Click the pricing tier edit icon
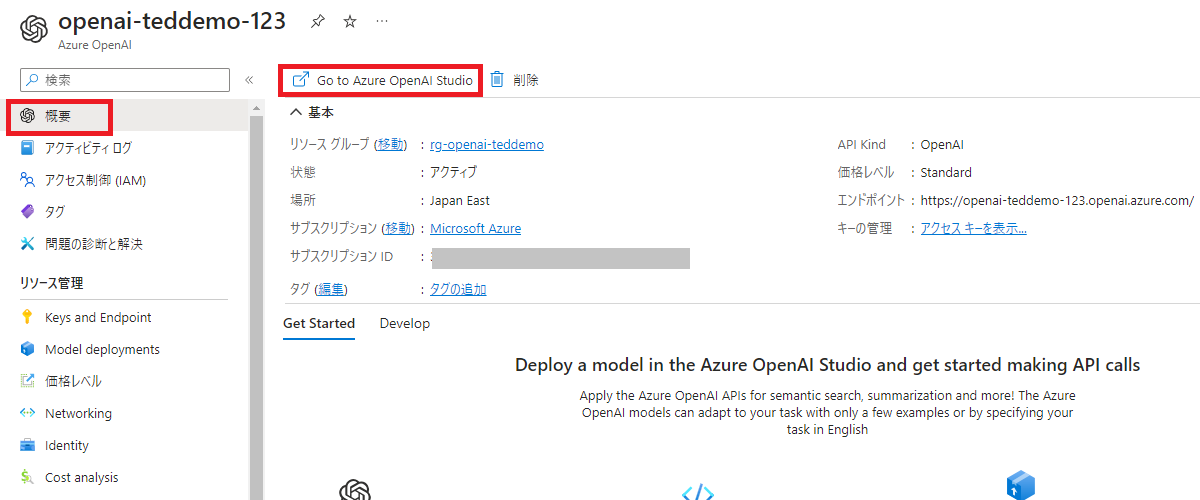Screen dimensions: 1200x500 coord(27,381)
